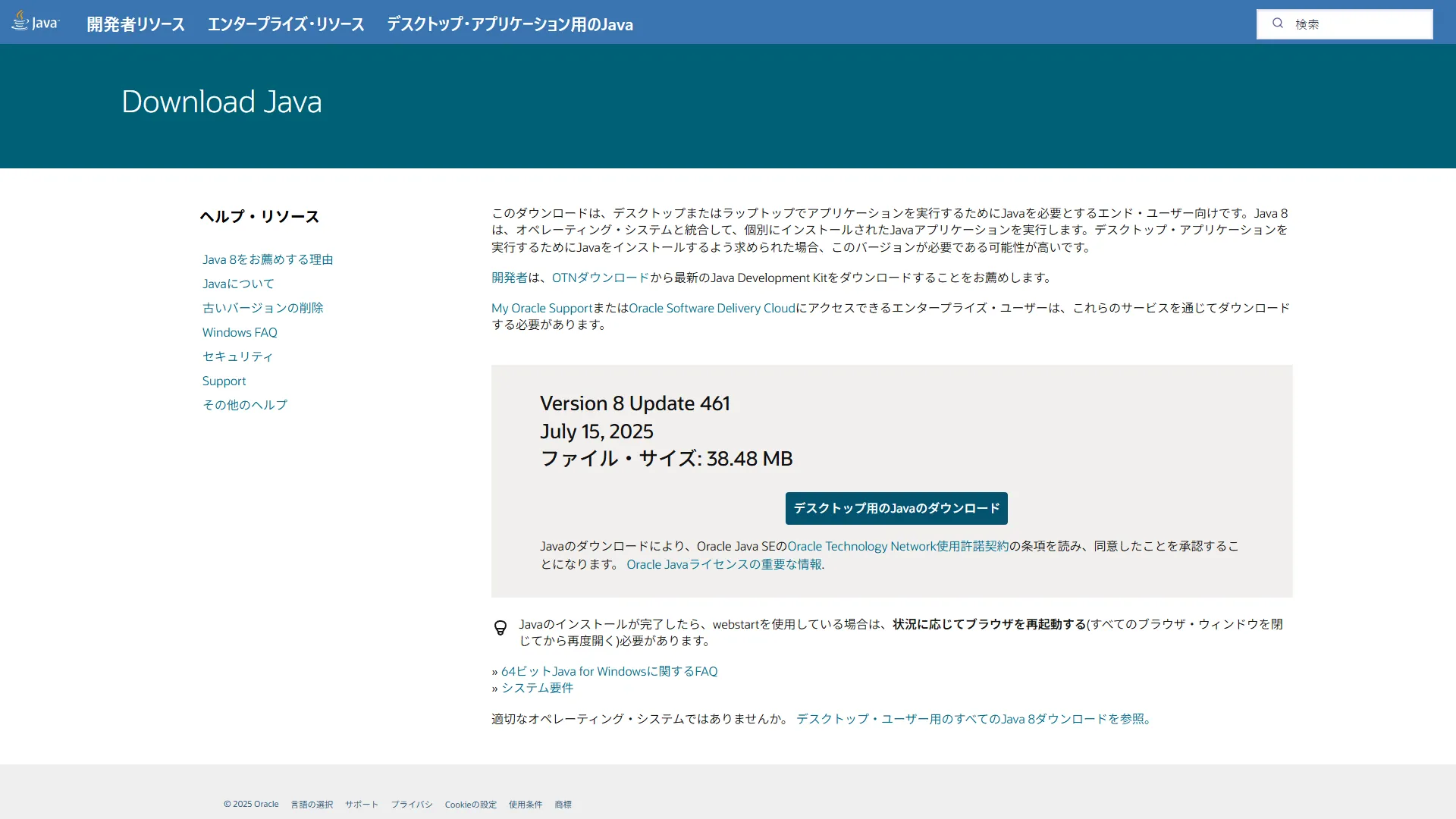This screenshot has width=1456, height=819.
Task: Click the search magnifier icon
Action: coord(1278,24)
